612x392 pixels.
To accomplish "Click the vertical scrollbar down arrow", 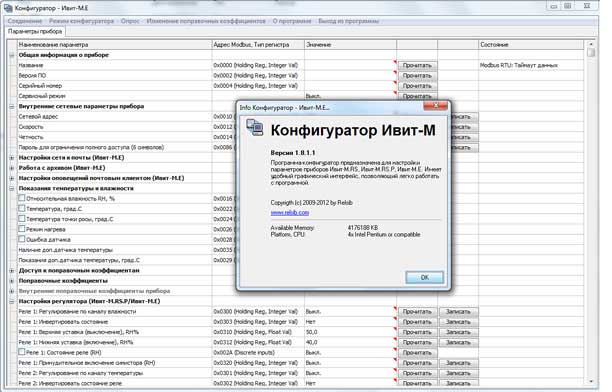I will point(591,381).
